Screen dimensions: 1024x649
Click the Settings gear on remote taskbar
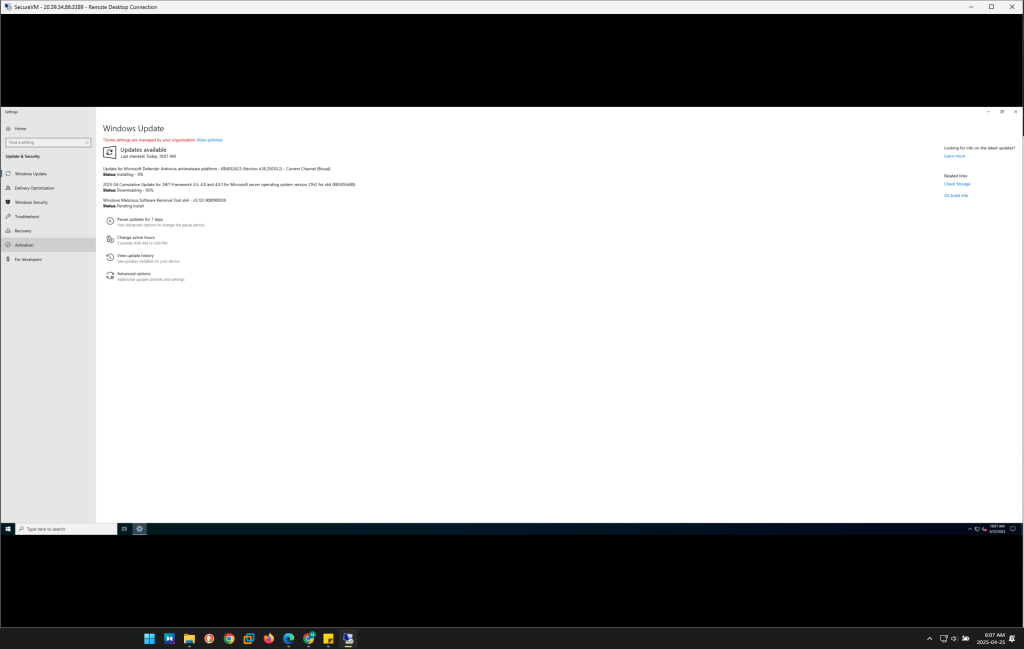(139, 529)
